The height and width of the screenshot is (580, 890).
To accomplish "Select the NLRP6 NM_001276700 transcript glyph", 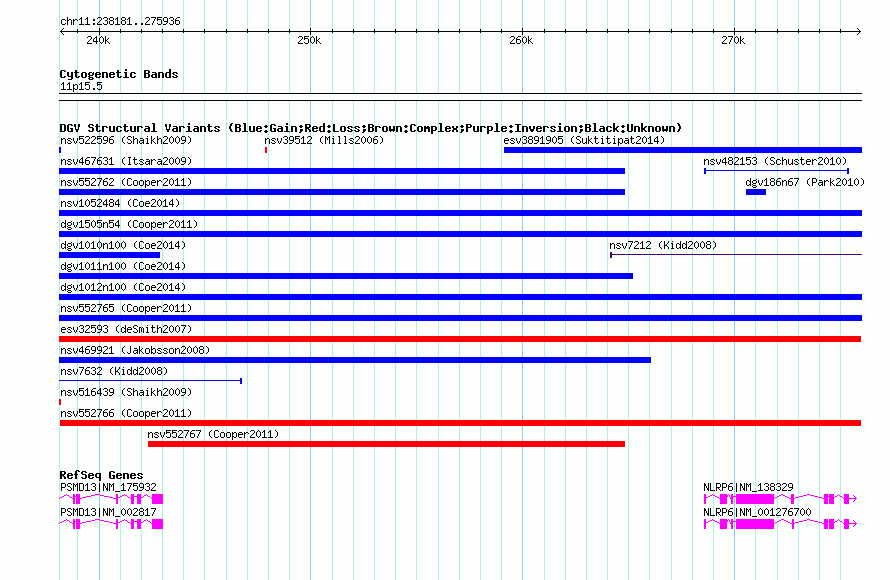I will pos(780,524).
